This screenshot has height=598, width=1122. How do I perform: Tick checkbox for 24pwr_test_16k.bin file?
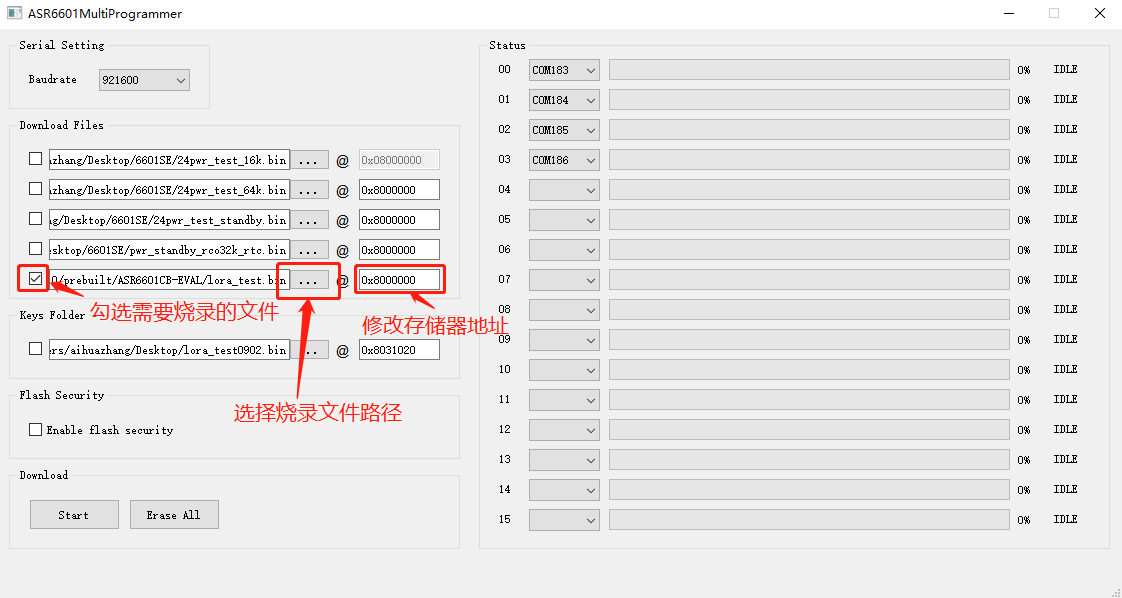(x=35, y=159)
